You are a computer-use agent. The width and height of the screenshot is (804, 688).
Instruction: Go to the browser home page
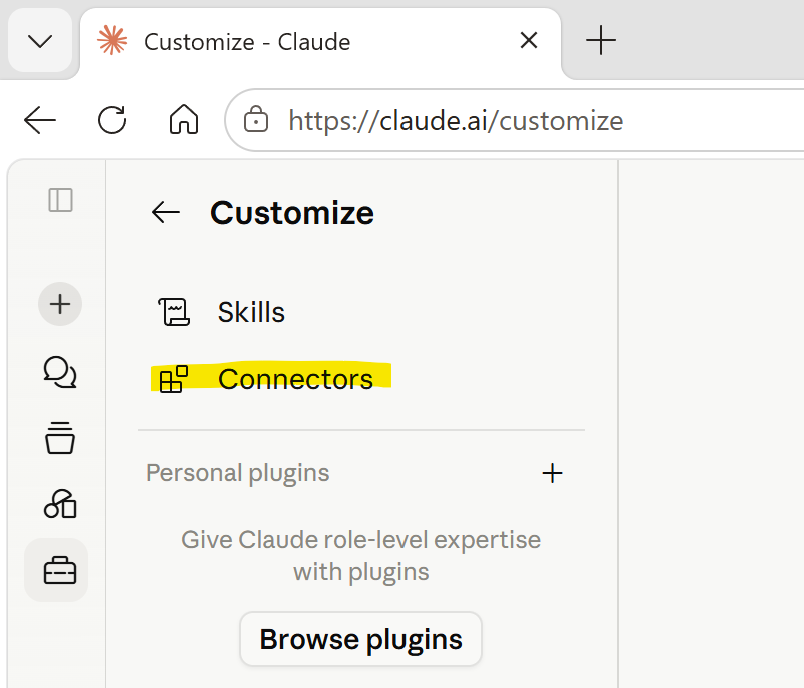[x=184, y=119]
